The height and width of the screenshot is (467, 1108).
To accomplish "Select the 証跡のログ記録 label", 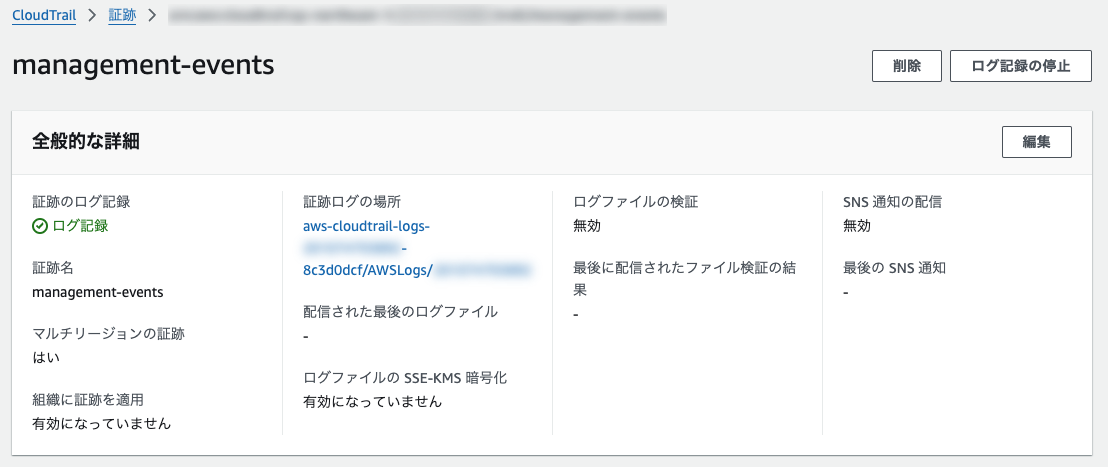I will (81, 201).
